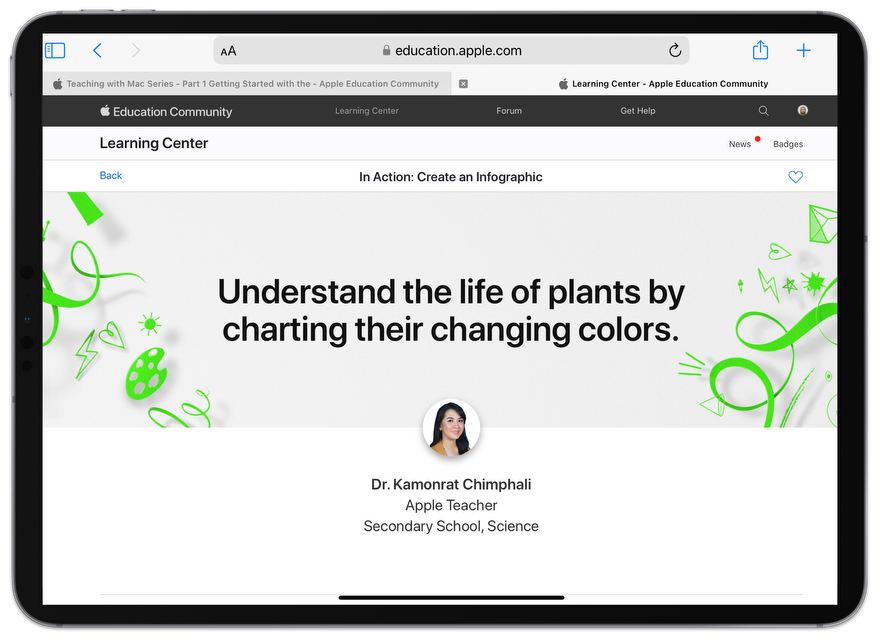
Task: Open the Safari sidebar panel
Action: [x=55, y=50]
